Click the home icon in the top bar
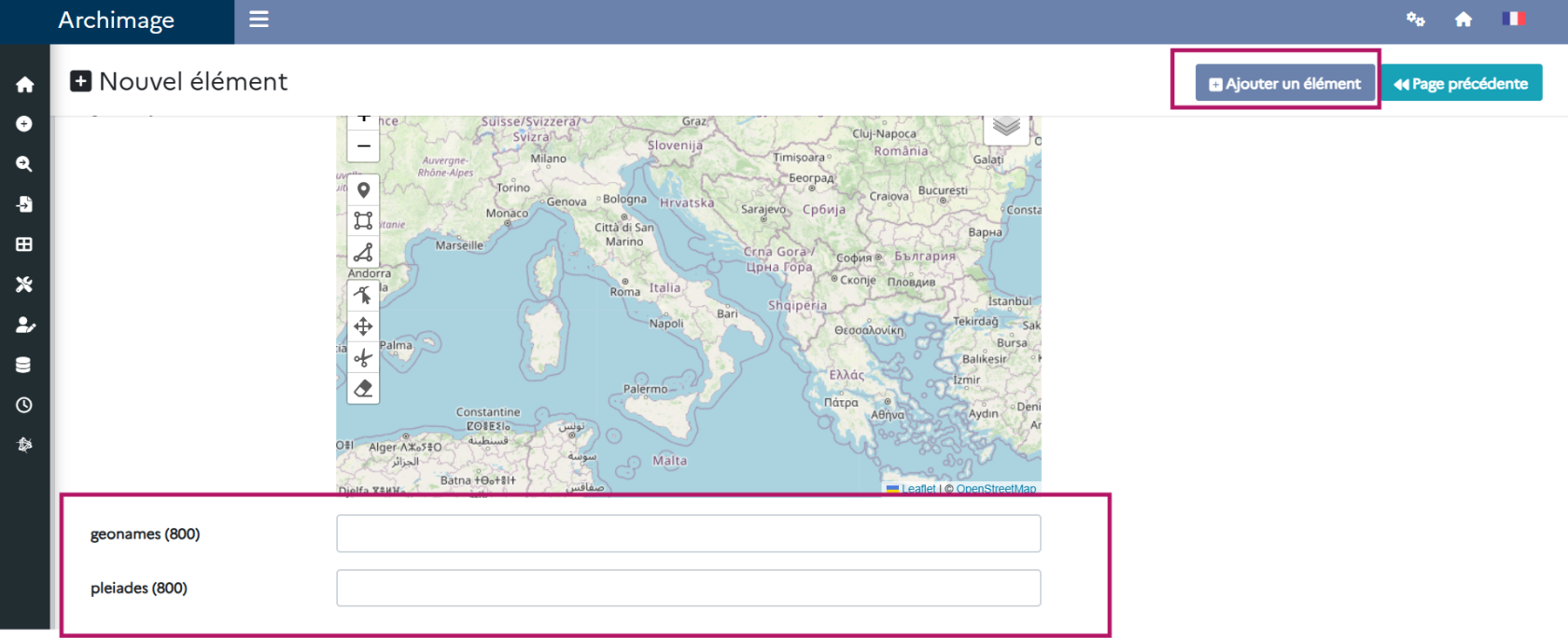The width and height of the screenshot is (1568, 638). [x=1463, y=20]
